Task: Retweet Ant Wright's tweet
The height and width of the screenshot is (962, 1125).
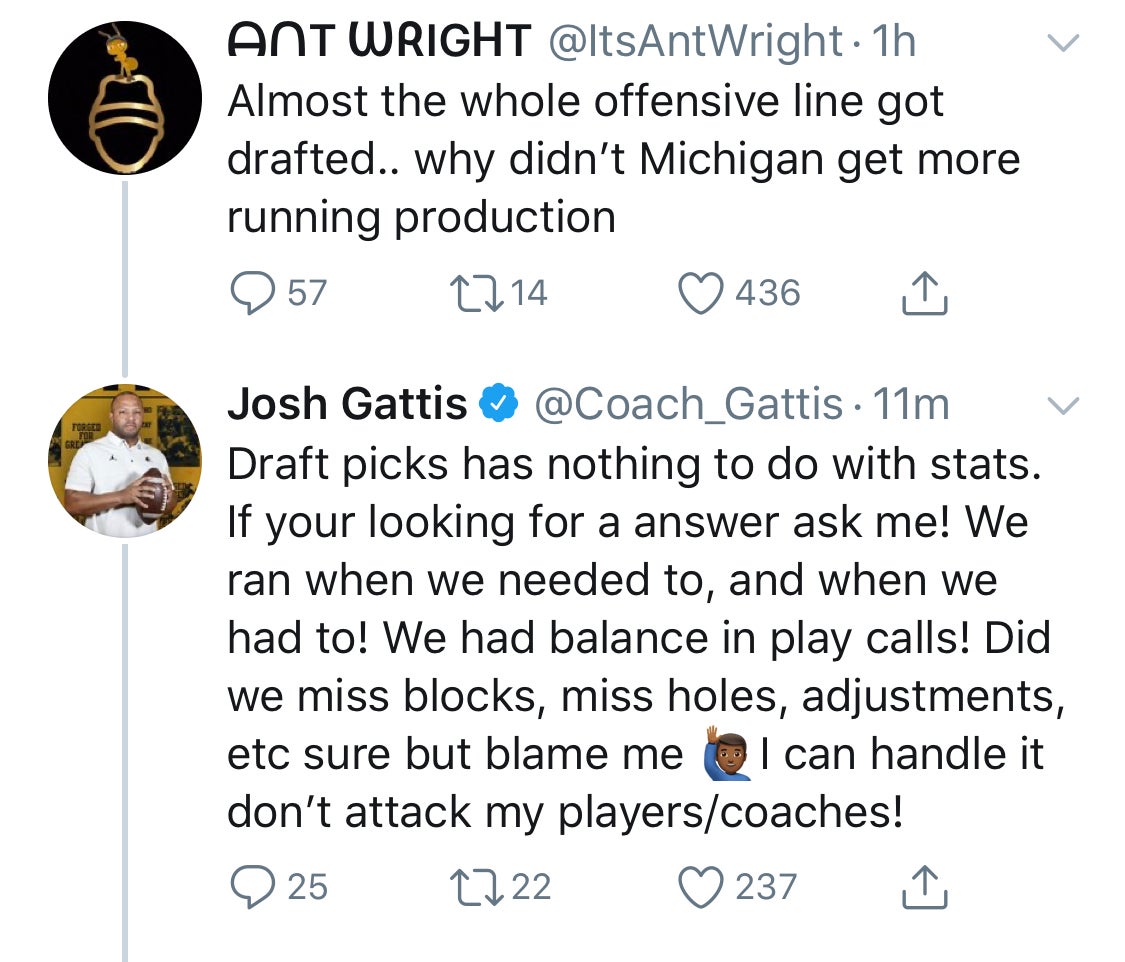Action: 476,293
